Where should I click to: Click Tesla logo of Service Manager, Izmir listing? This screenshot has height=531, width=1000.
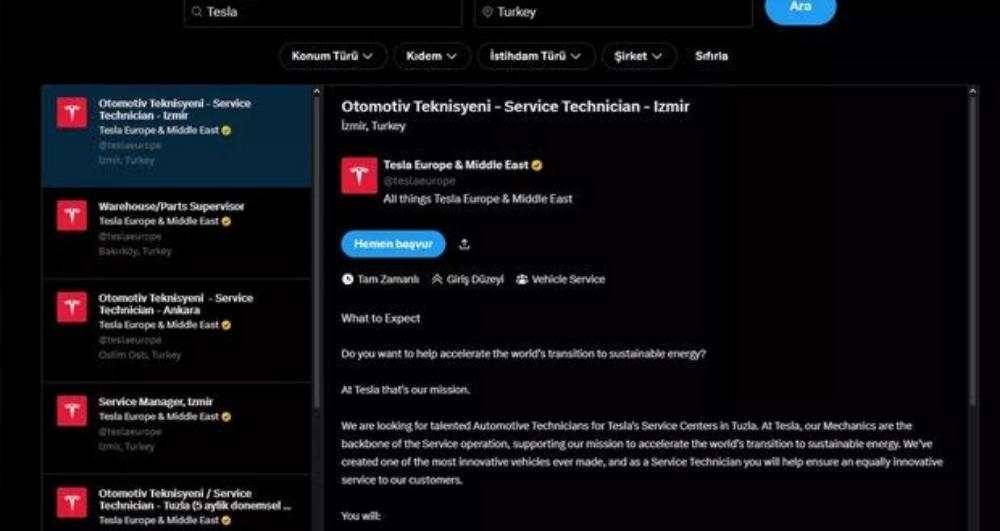click(x=71, y=411)
